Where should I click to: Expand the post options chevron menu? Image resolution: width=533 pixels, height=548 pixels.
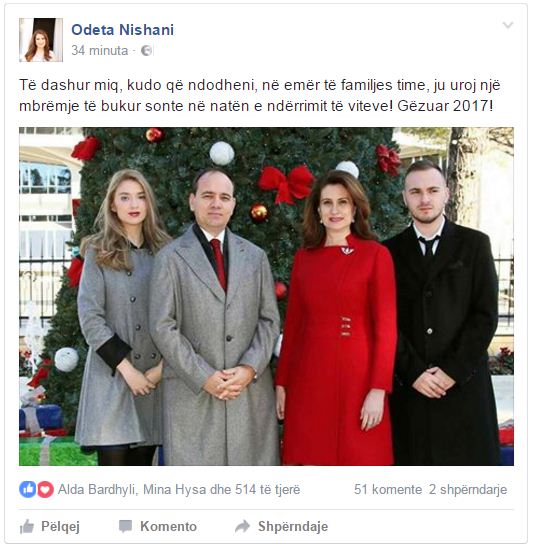coord(508,25)
